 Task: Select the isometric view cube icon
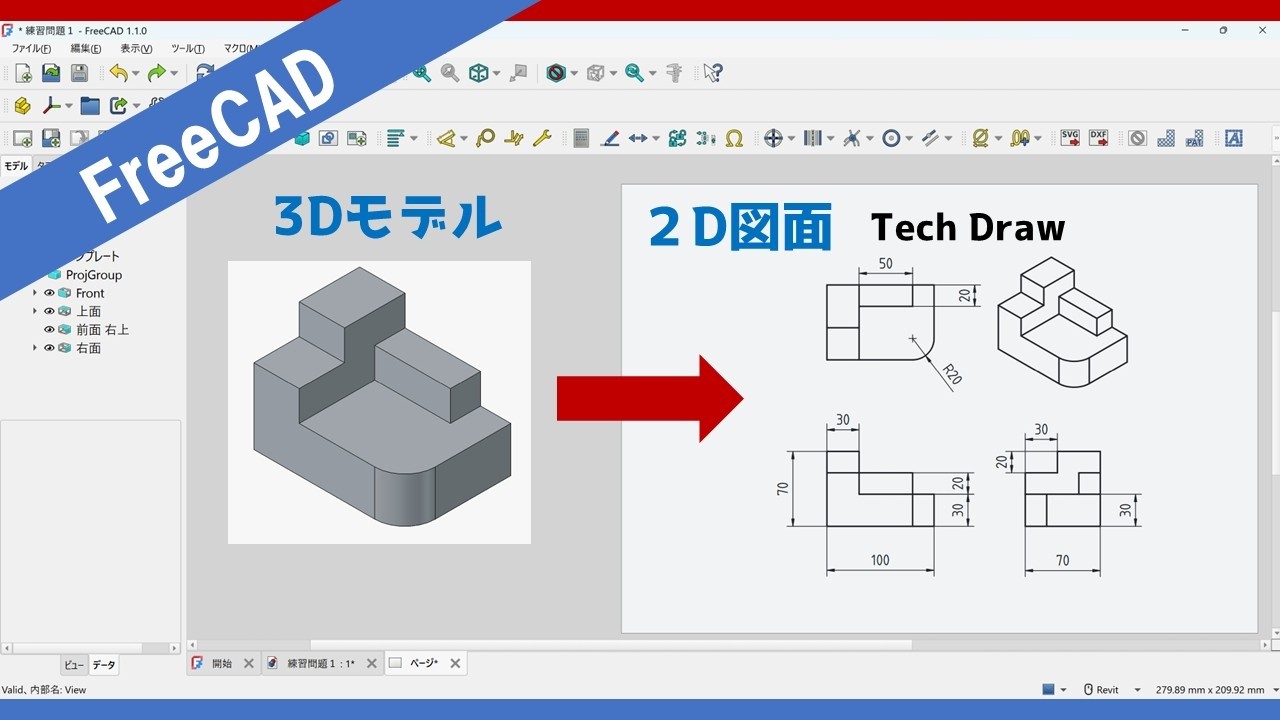click(x=479, y=73)
